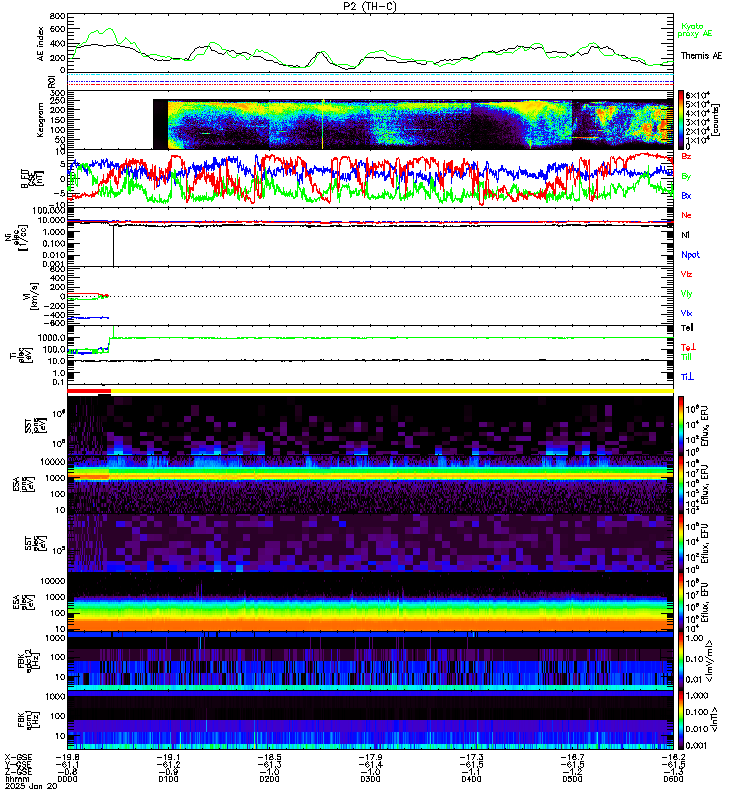Image resolution: width=750 pixels, height=800 pixels.
Task: Click the "0200" time tick label
Action: pos(269,780)
